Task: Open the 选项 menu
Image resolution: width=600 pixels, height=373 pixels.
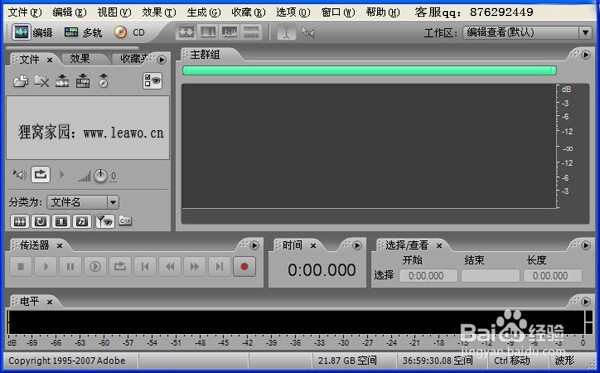Action: click(x=293, y=13)
